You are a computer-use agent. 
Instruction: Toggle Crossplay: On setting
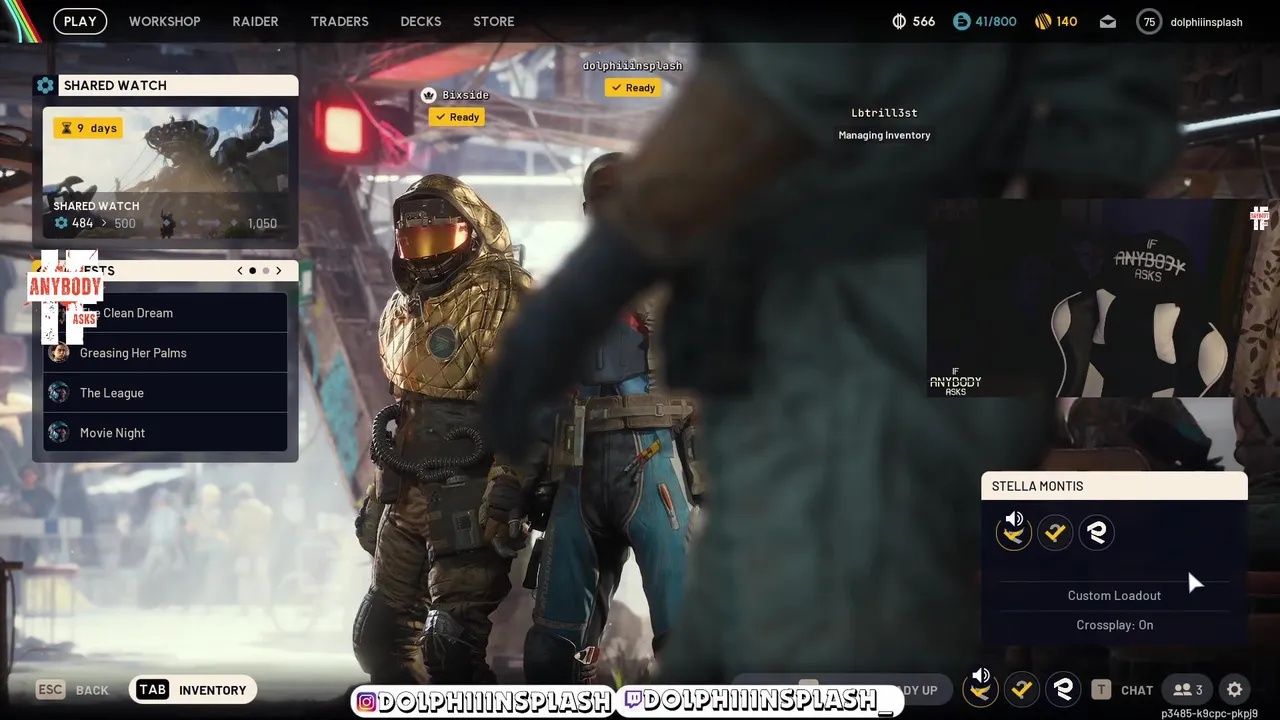click(x=1114, y=625)
